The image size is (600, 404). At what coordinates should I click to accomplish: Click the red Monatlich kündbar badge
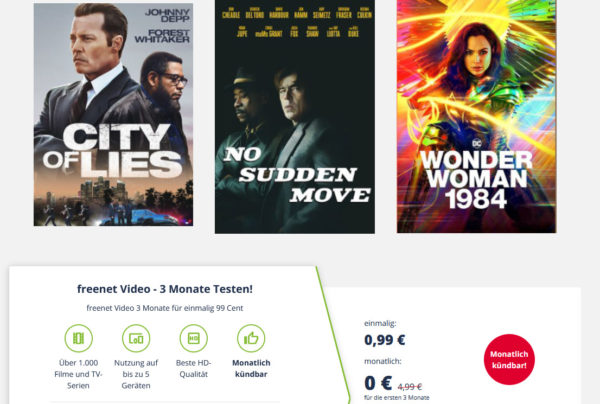click(509, 359)
